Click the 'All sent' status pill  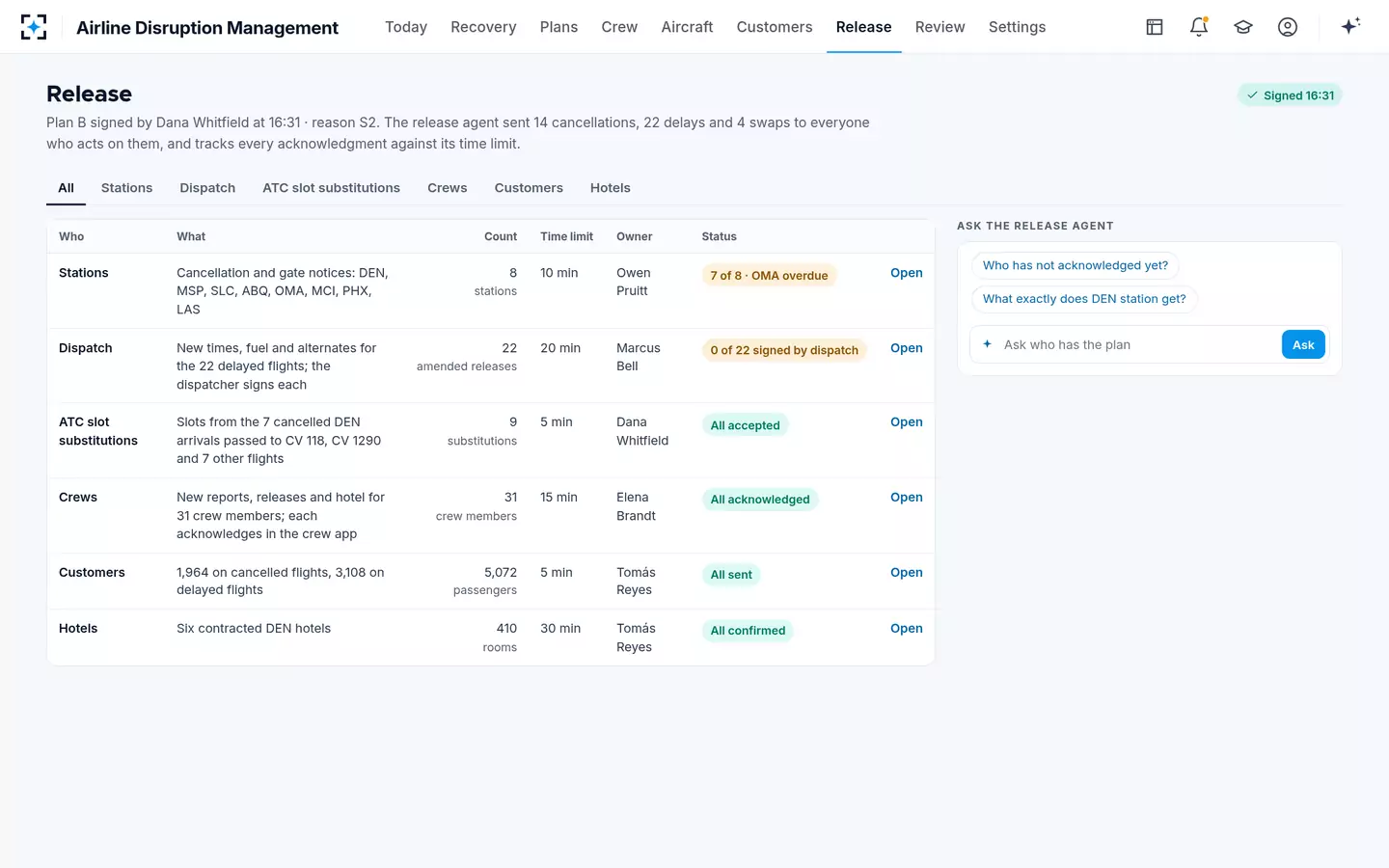coord(731,575)
